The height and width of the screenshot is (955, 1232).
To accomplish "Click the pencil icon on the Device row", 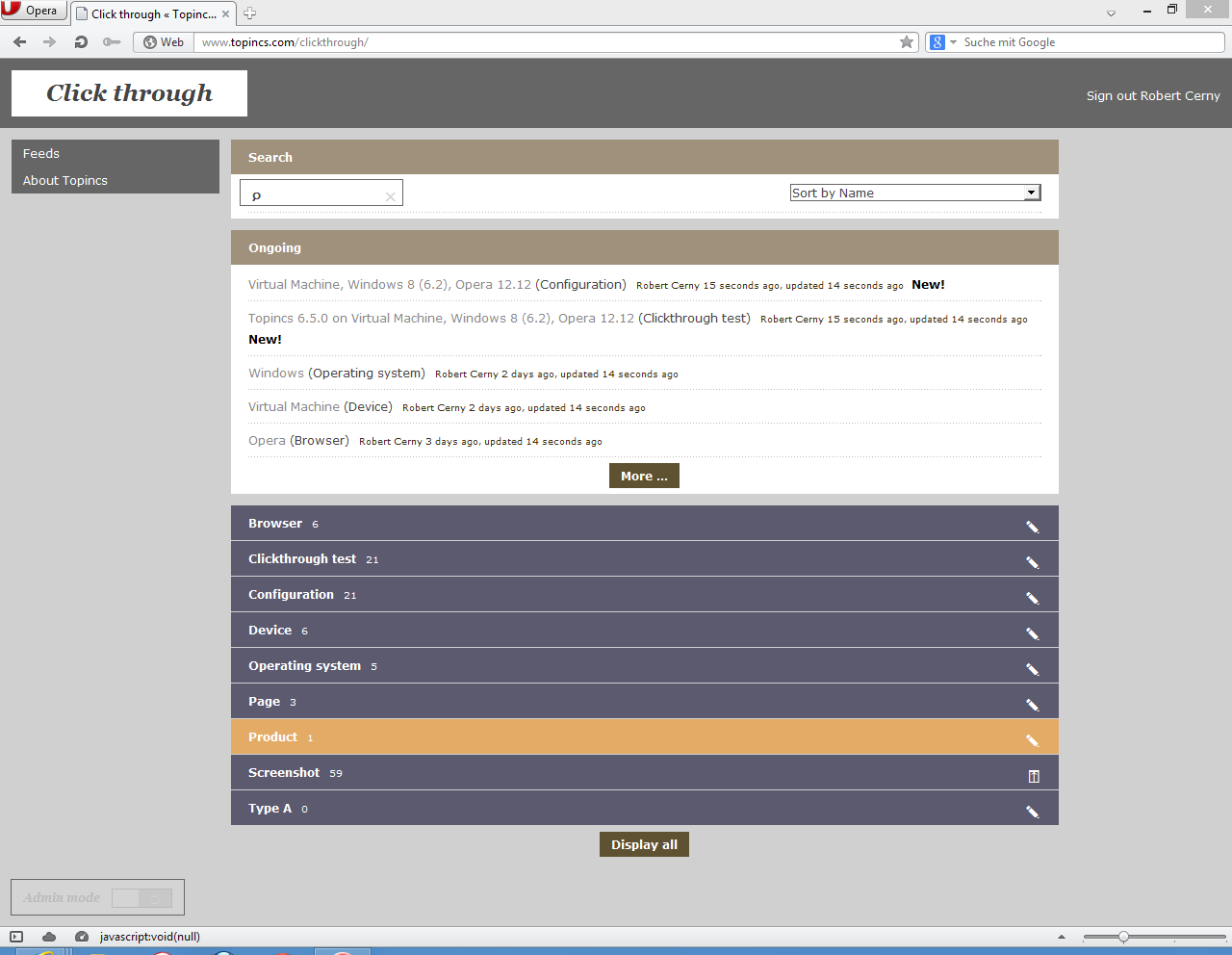I will coord(1032,633).
